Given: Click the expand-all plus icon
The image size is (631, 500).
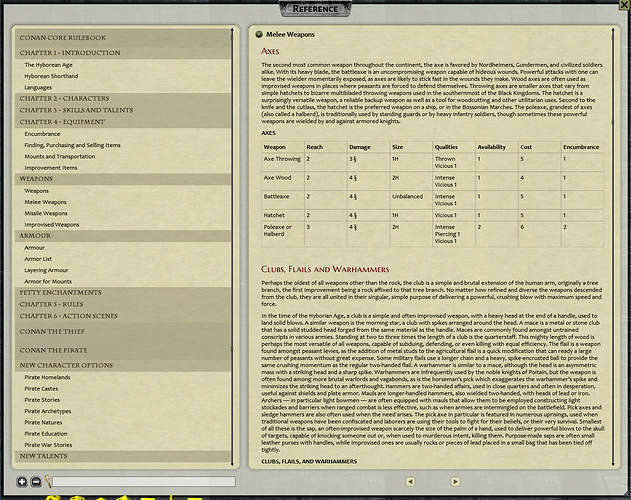Looking at the screenshot, I should (22, 481).
